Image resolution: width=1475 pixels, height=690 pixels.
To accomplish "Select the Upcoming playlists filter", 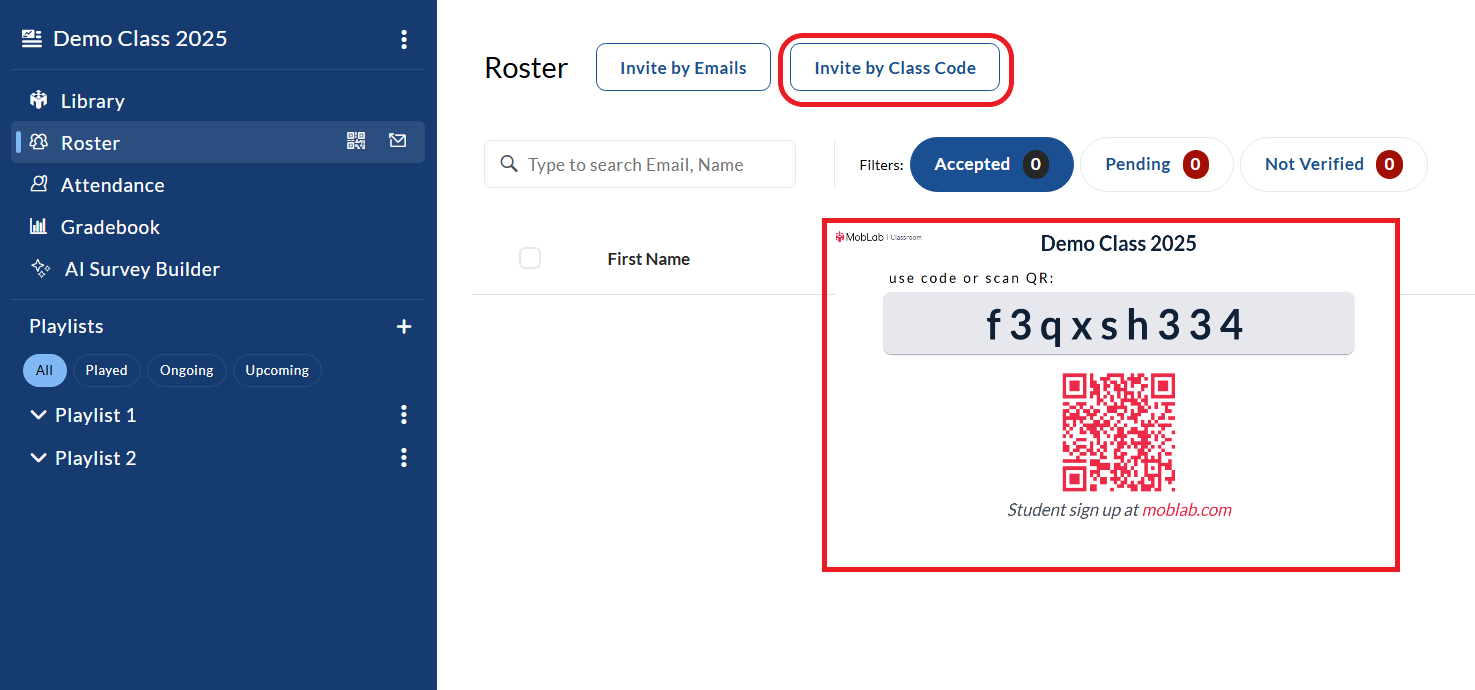I will [x=277, y=370].
